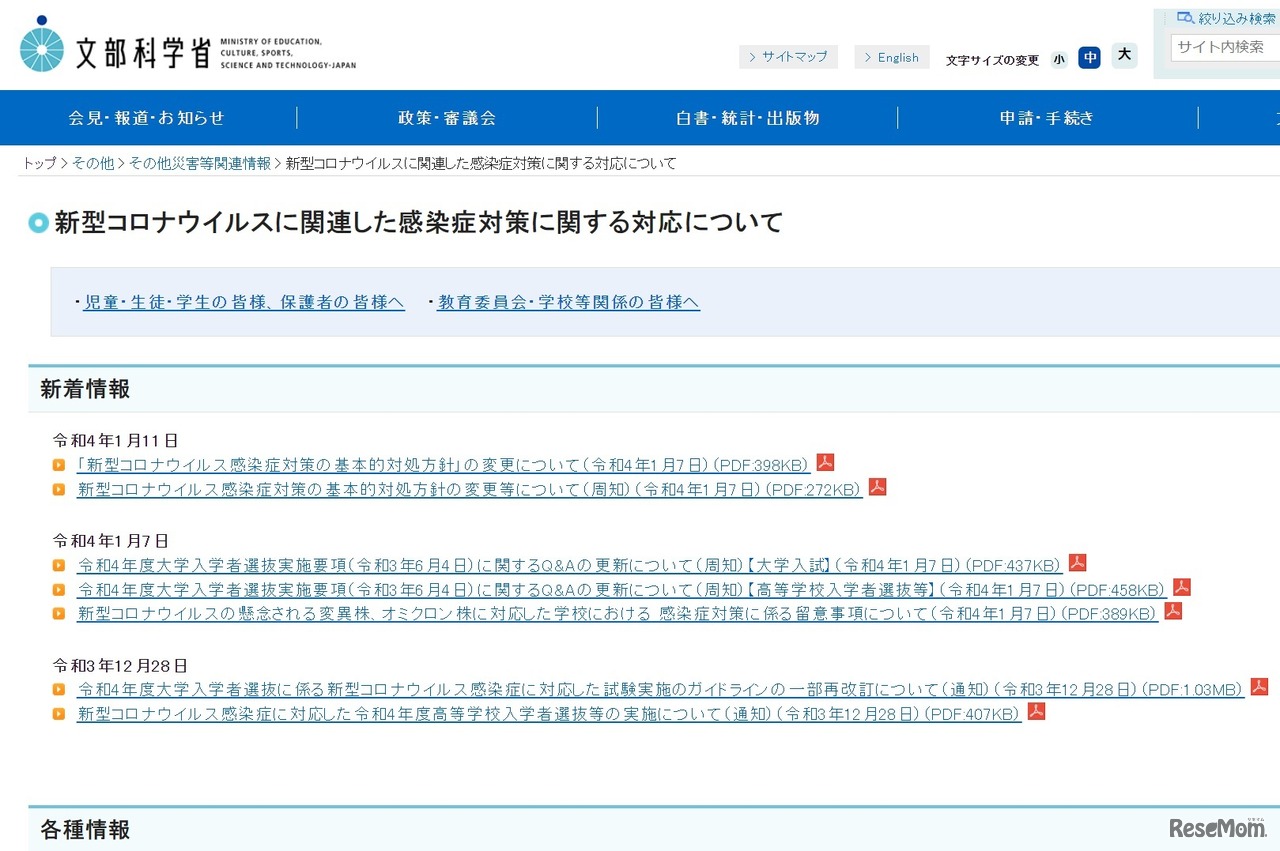Click the PDF icon for the 272KB 周知 document

pos(877,488)
